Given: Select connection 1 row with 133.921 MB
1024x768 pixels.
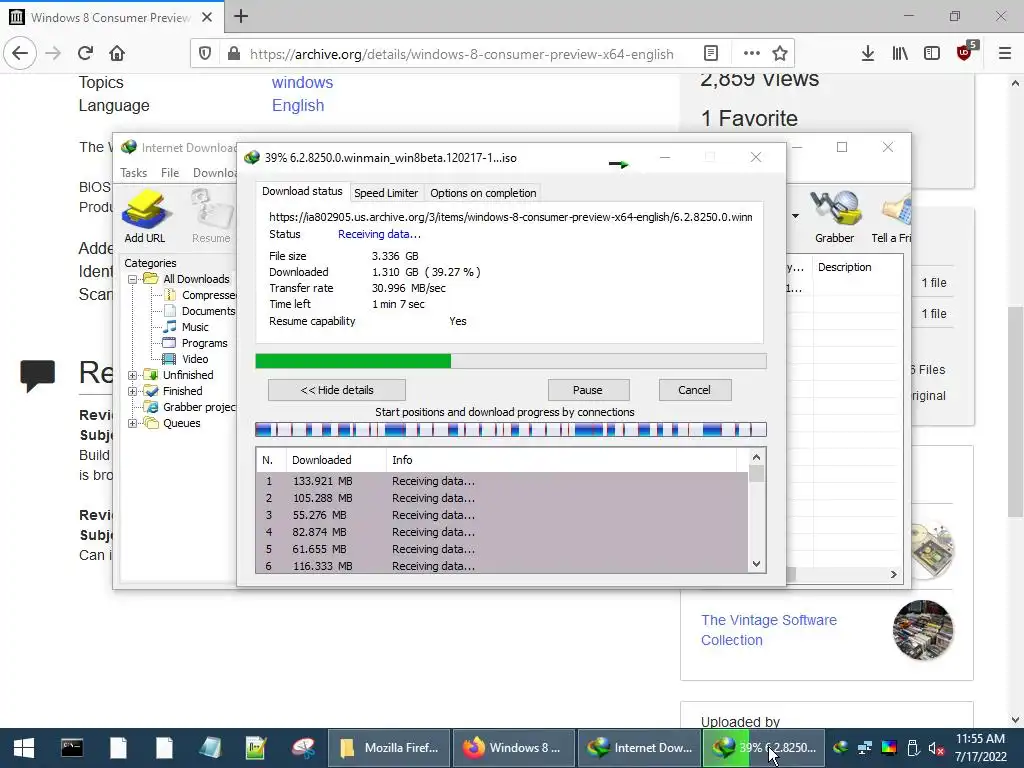Looking at the screenshot, I should click(x=502, y=481).
